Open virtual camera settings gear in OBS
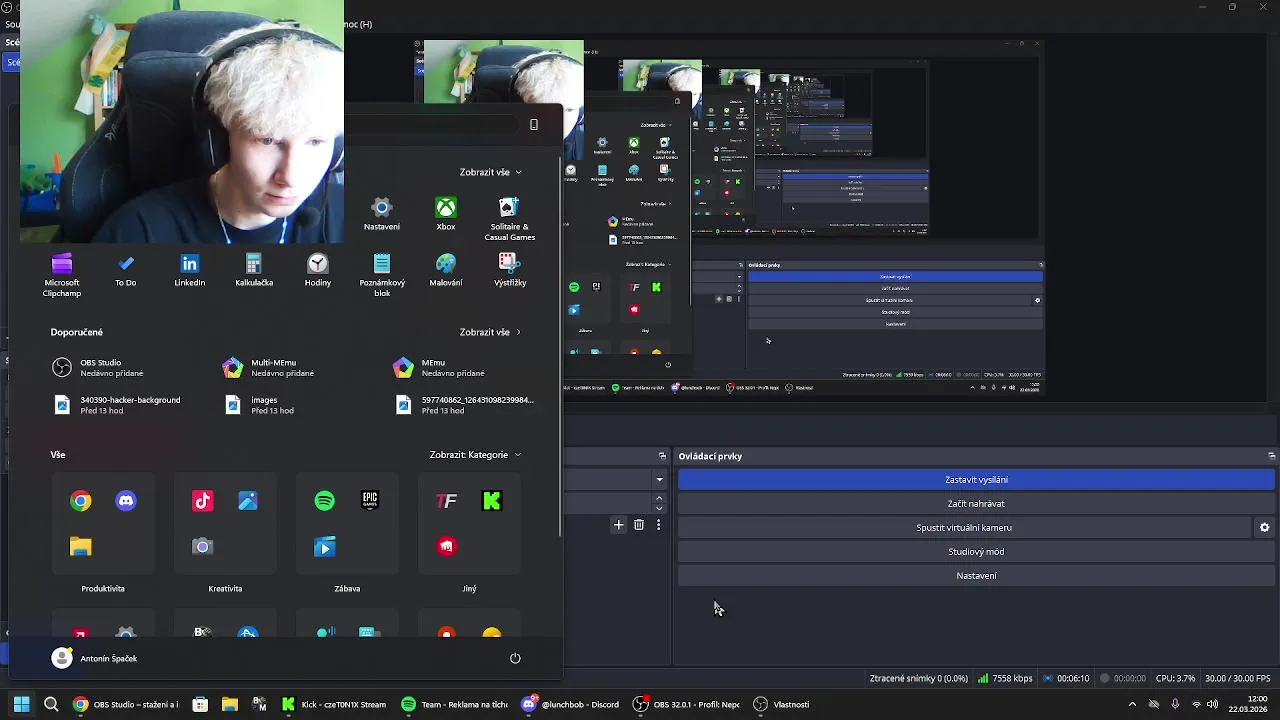 (1264, 528)
